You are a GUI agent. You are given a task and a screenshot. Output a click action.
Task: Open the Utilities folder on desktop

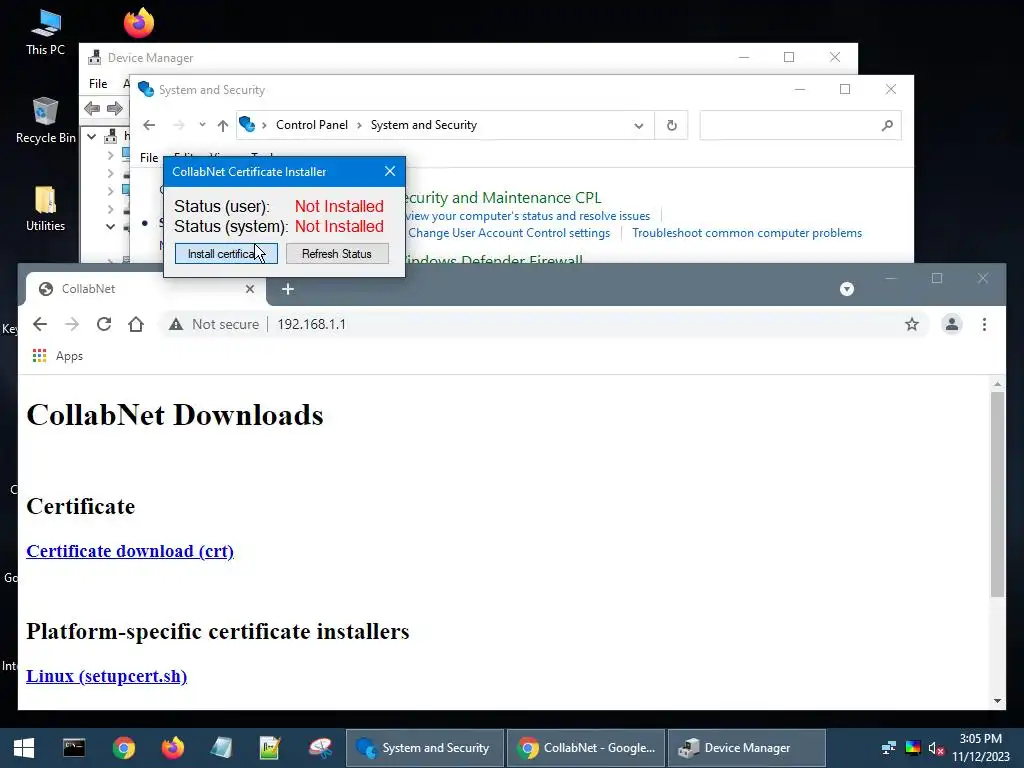[x=45, y=209]
